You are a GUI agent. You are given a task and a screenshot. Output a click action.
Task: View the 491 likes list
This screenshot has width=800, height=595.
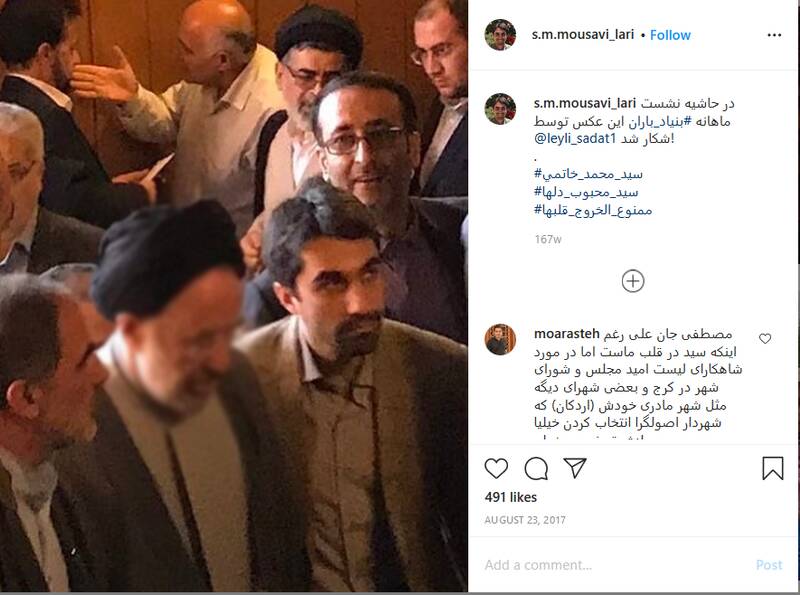(x=511, y=497)
